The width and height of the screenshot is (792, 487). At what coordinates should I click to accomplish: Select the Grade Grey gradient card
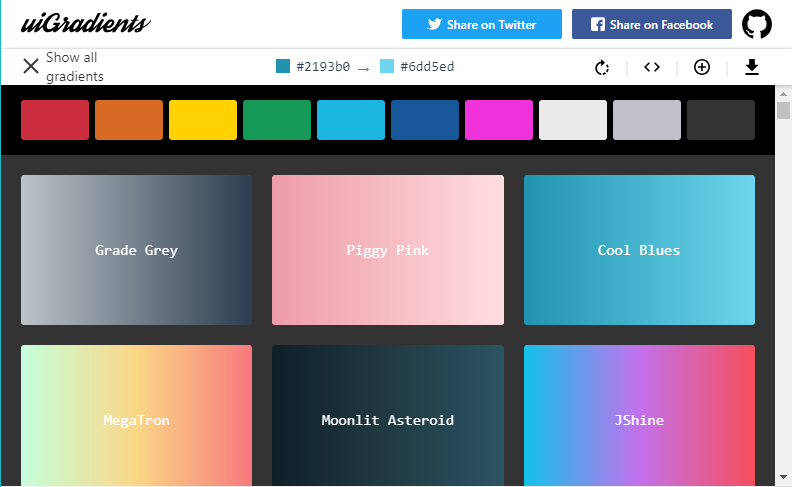[x=136, y=250]
